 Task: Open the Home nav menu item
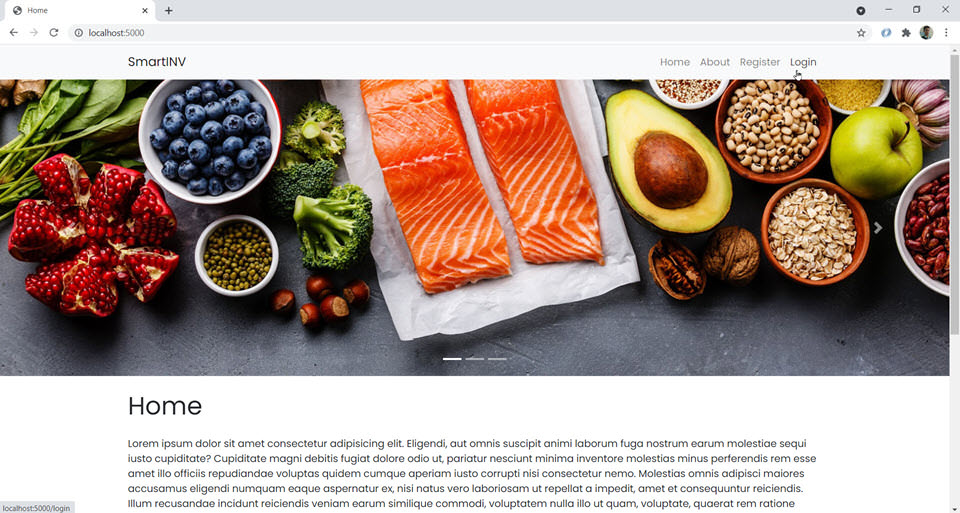(675, 62)
